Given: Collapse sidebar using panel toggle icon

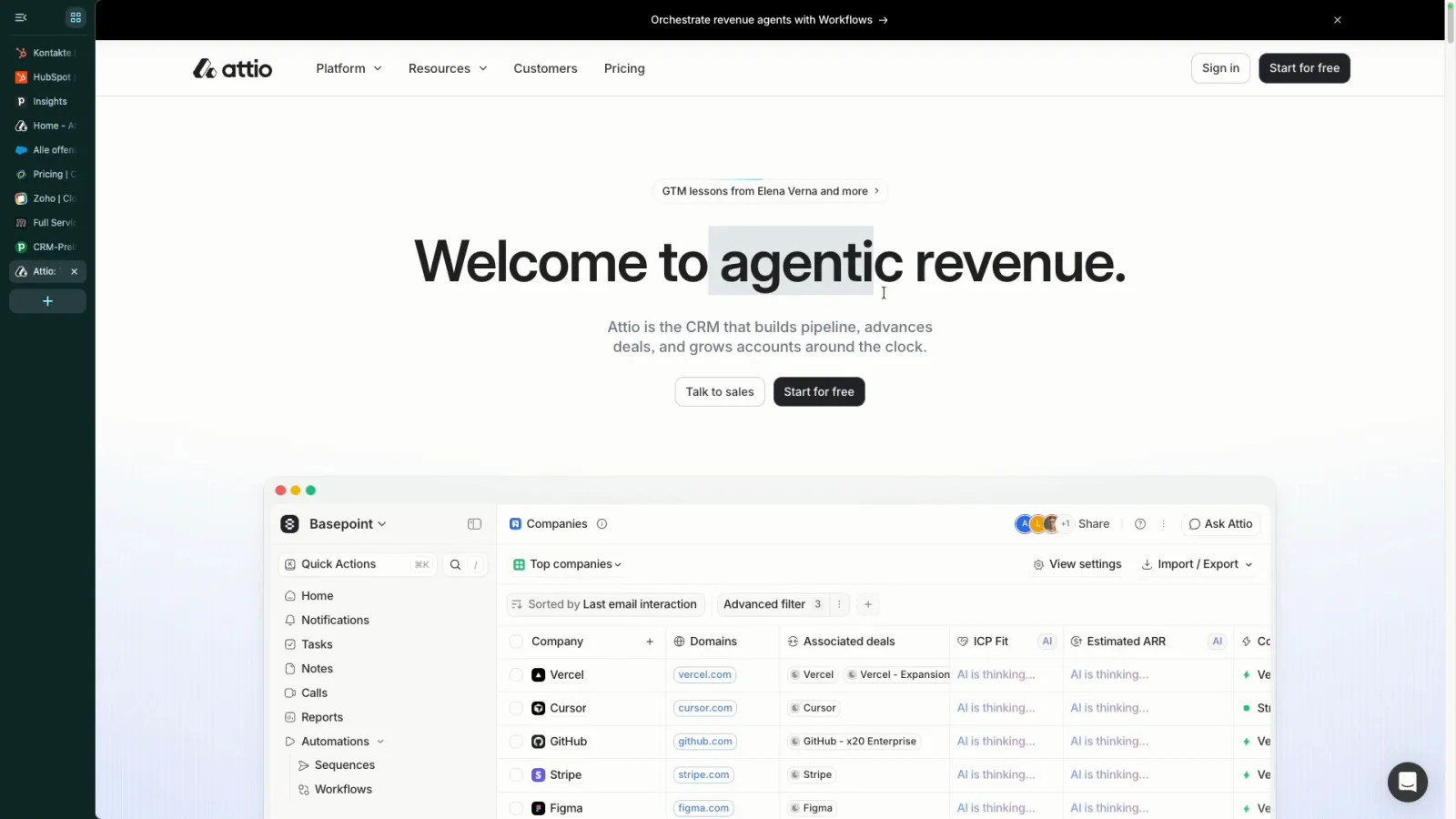Looking at the screenshot, I should point(474,524).
